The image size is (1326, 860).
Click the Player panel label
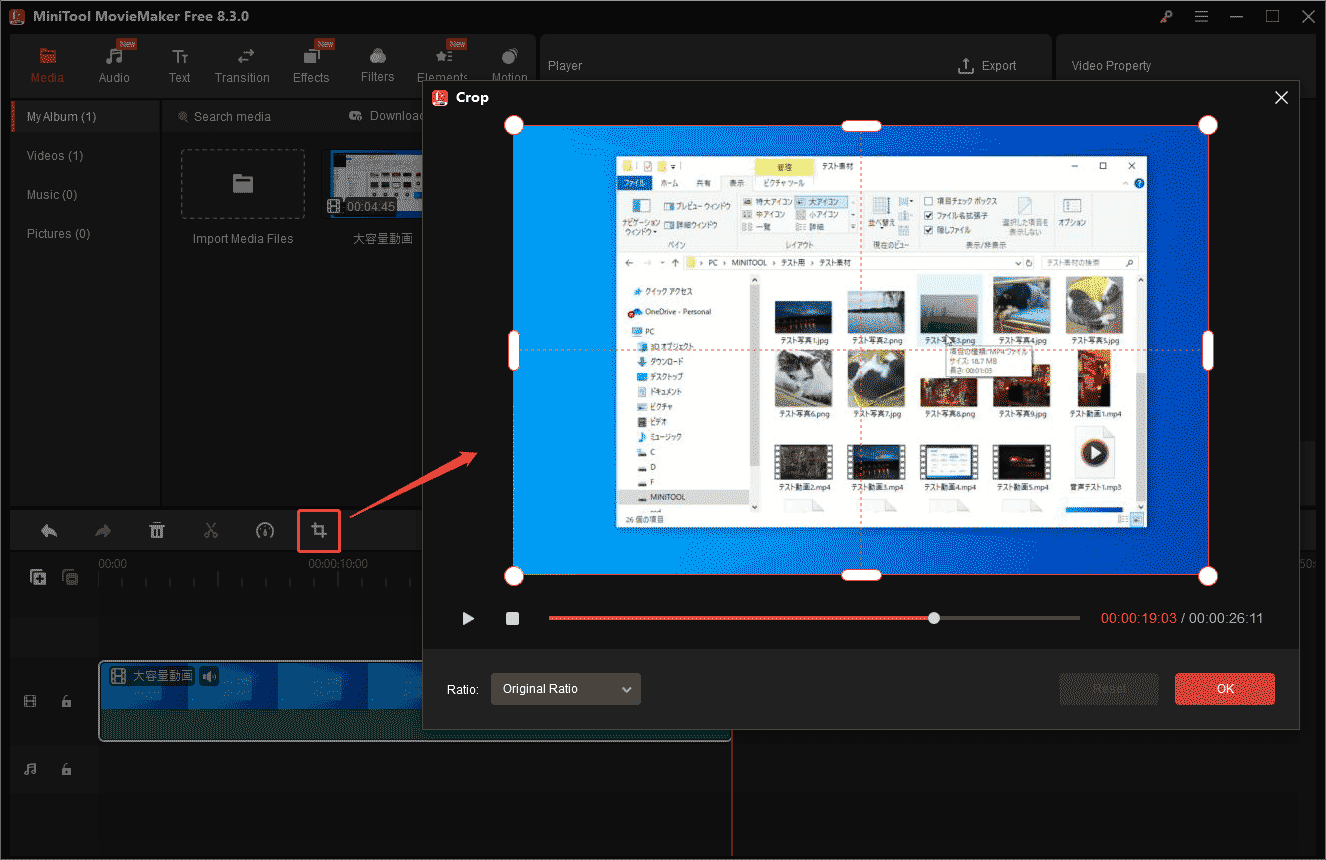pyautogui.click(x=565, y=66)
